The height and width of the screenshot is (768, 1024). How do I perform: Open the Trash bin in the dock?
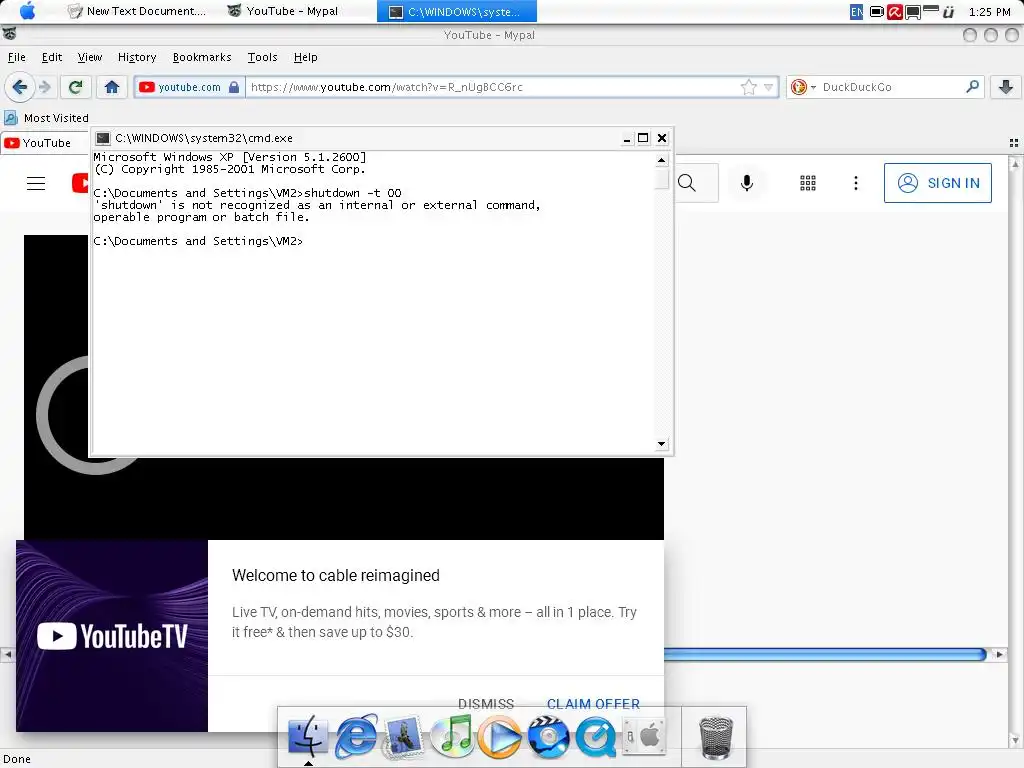(716, 737)
